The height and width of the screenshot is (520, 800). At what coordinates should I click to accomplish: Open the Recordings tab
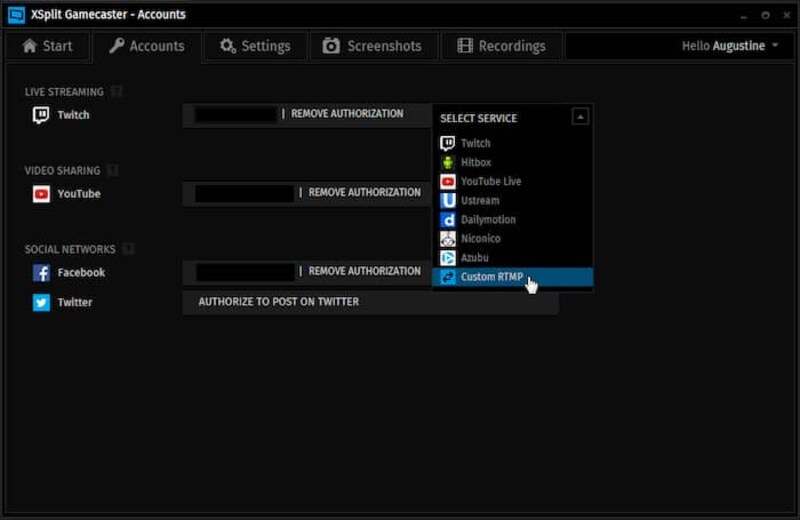(502, 46)
